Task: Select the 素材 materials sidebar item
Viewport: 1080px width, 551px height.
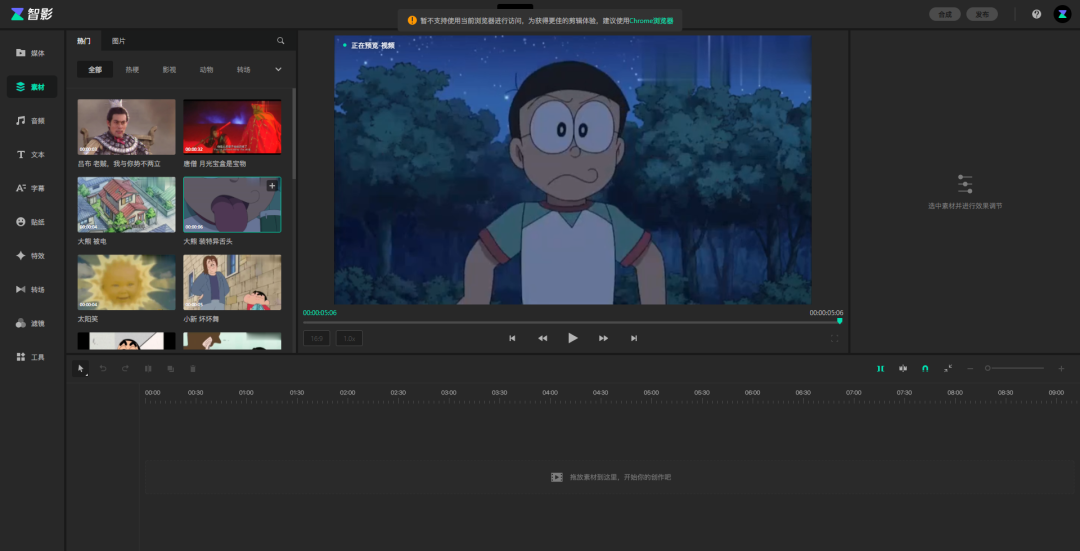Action: pyautogui.click(x=32, y=87)
